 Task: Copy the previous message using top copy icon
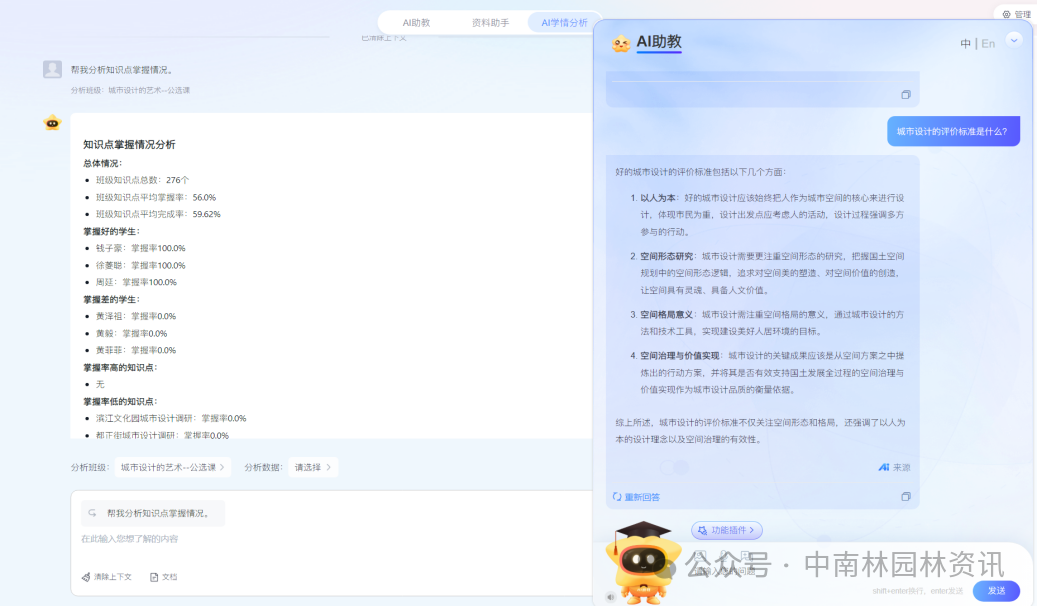(x=905, y=95)
